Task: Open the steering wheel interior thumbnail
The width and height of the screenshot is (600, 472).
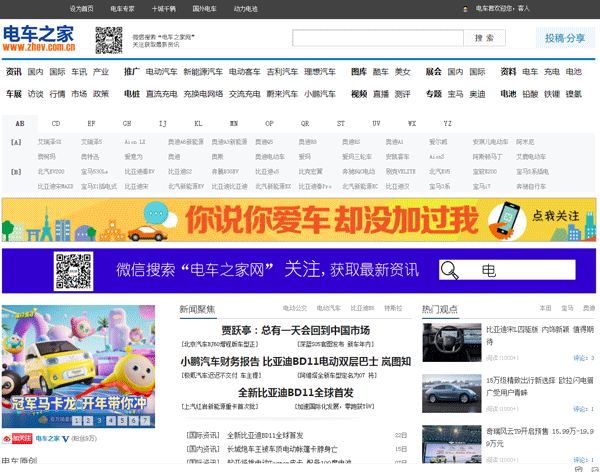Action: click(x=452, y=343)
